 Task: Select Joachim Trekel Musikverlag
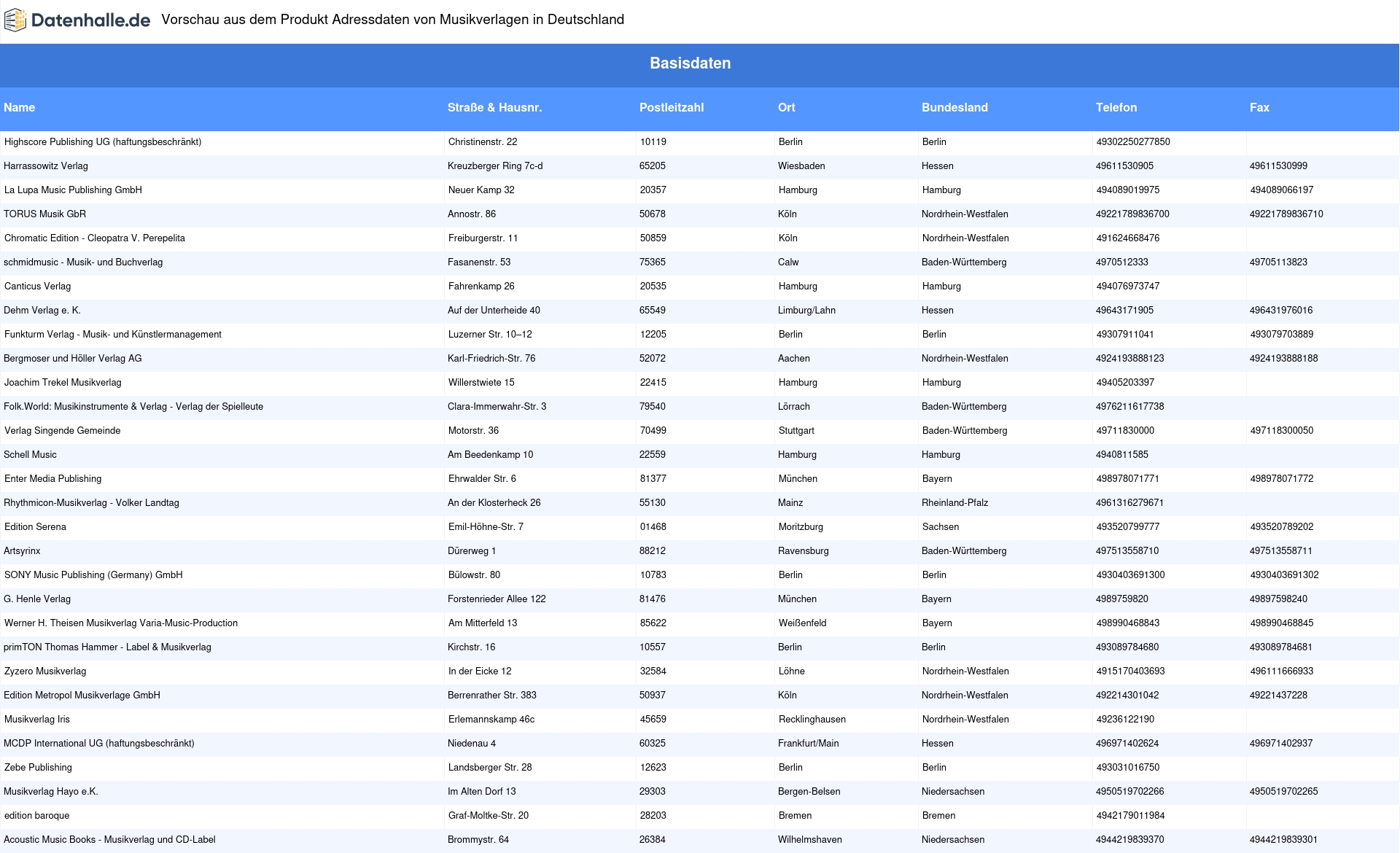[63, 383]
